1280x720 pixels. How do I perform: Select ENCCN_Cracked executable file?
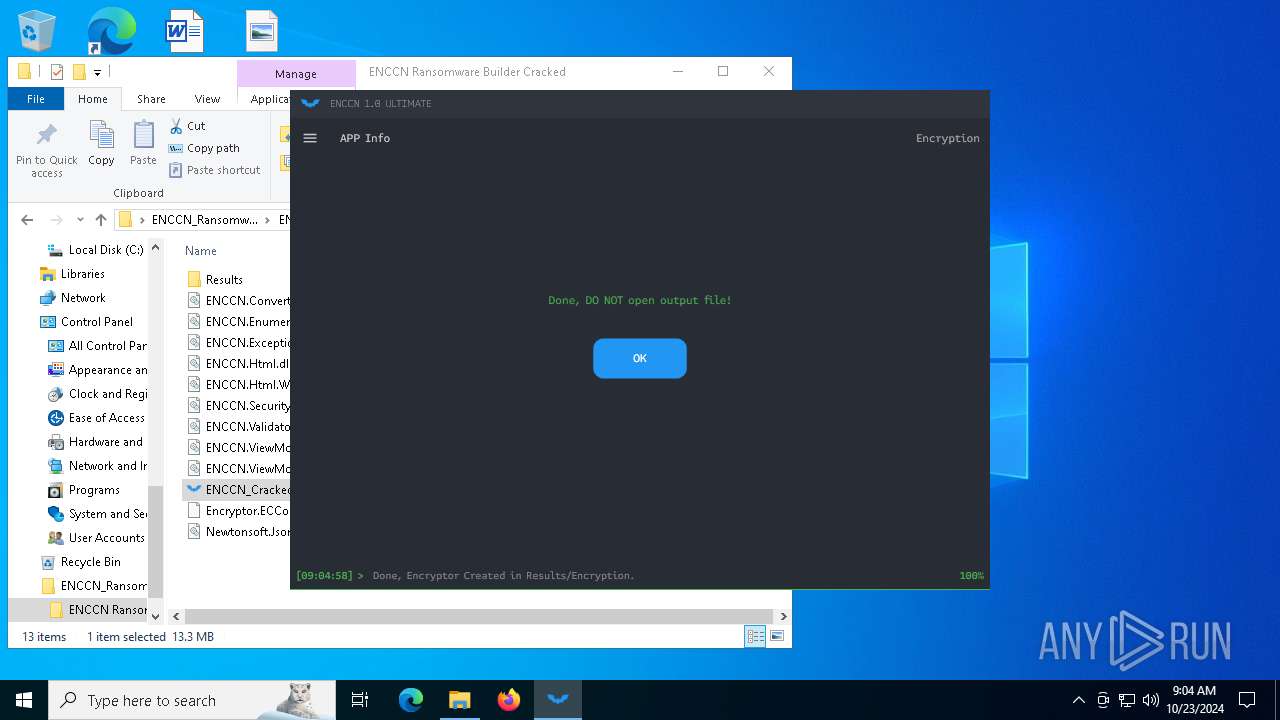click(238, 490)
